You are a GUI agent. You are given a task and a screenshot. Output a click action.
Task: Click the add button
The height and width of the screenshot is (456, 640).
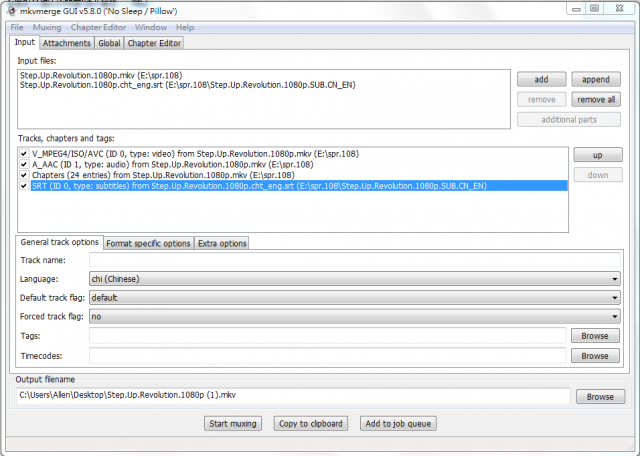click(541, 79)
